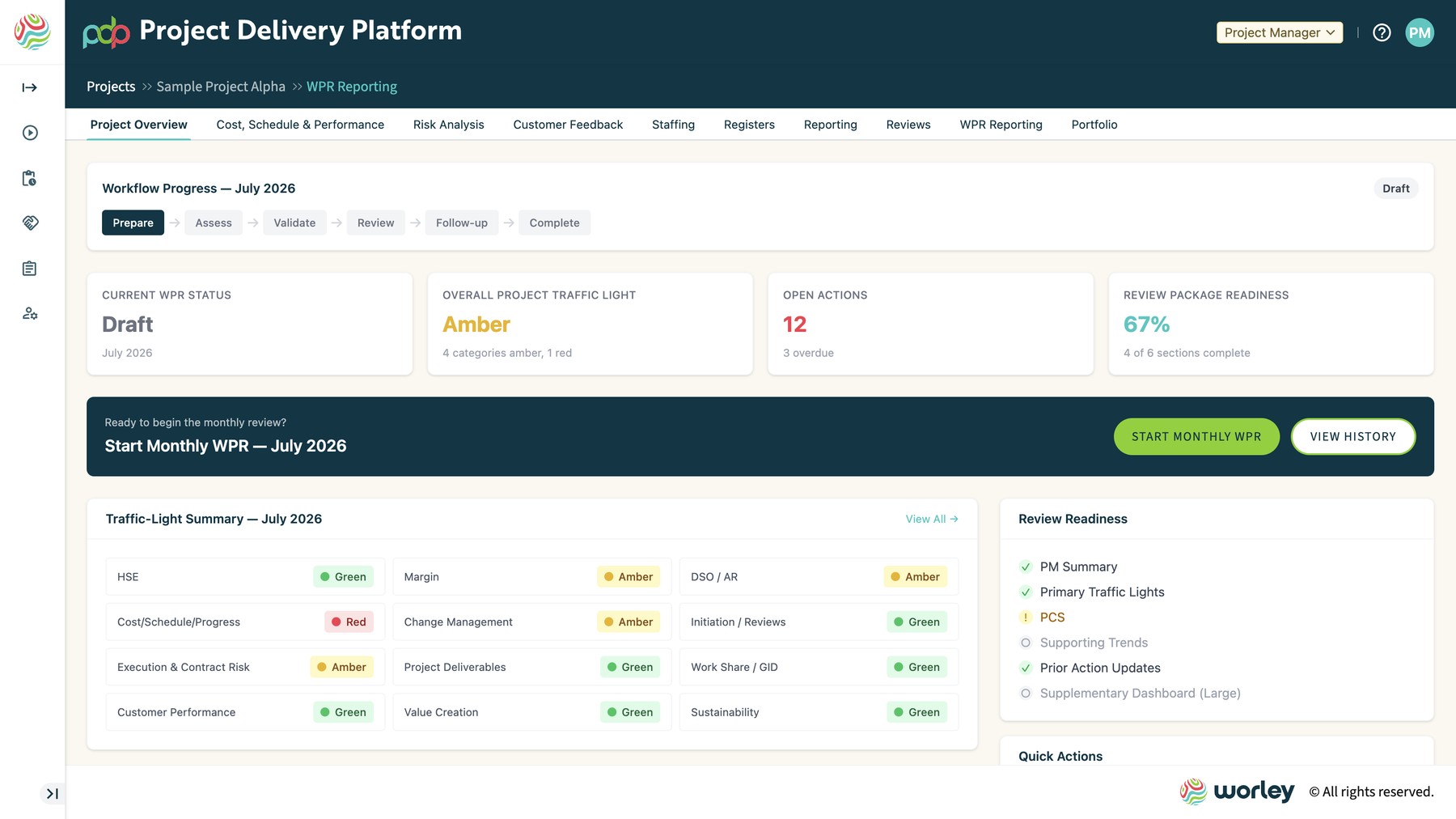Viewport: 1456px width, 819px height.
Task: Select the Review workflow step
Action: tap(376, 223)
